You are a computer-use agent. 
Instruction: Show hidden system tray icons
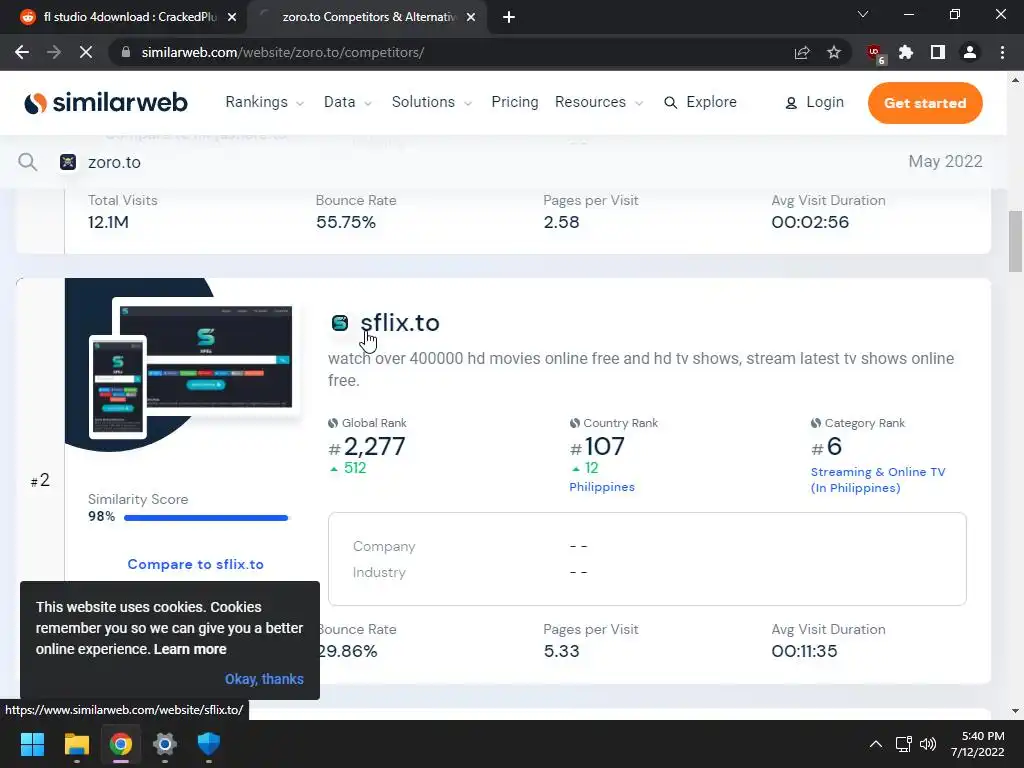click(876, 744)
